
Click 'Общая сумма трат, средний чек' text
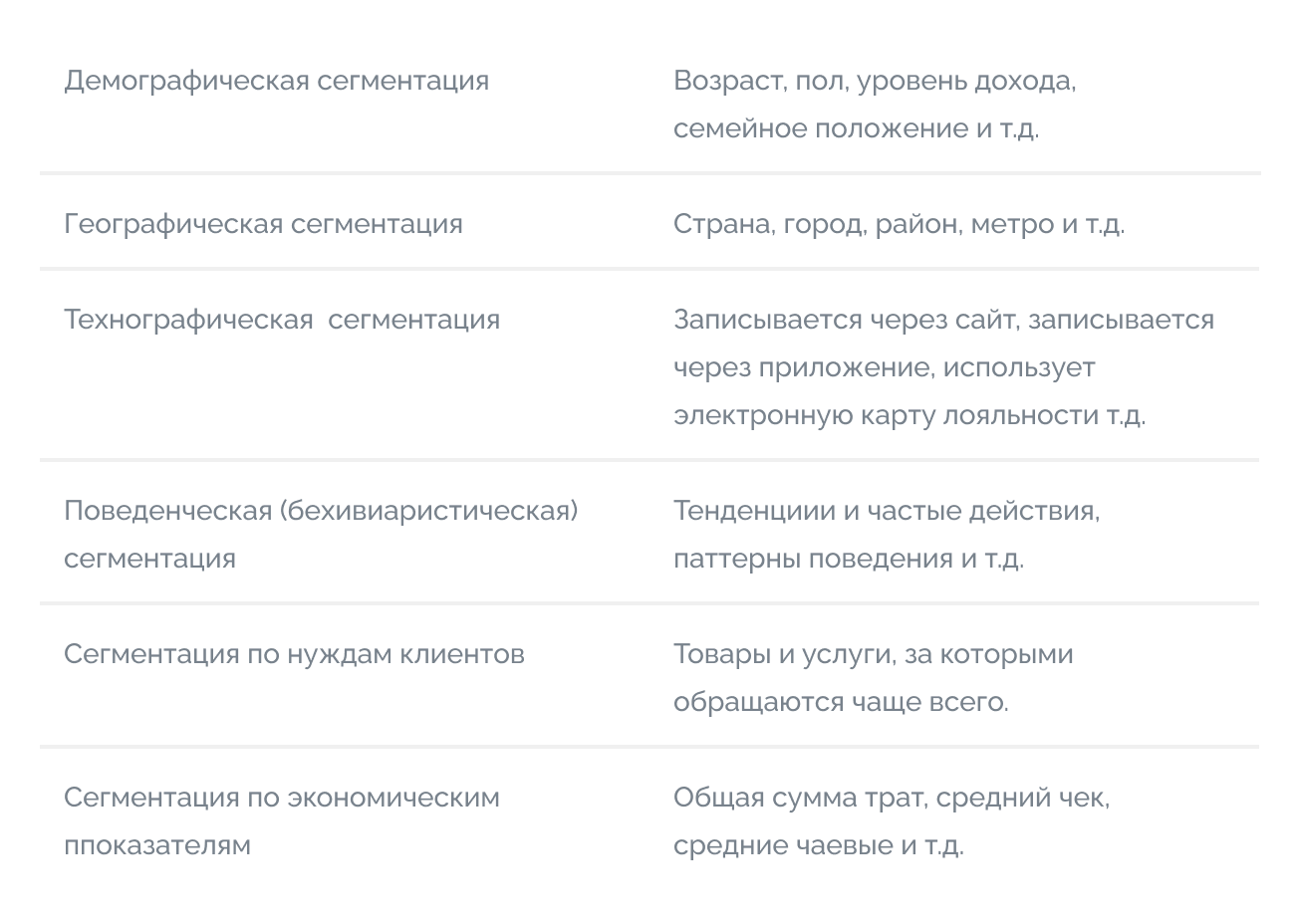click(890, 798)
